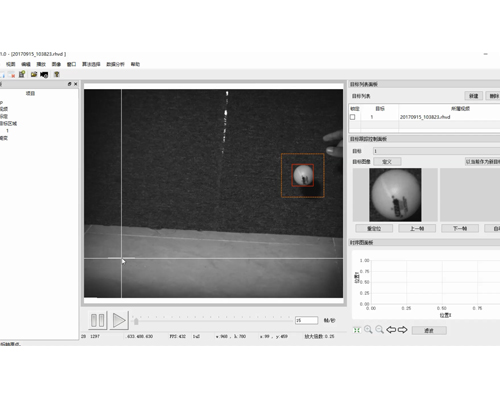The image size is (500, 401).
Task: Click the left arrow icon below the chart
Action: coord(391,330)
